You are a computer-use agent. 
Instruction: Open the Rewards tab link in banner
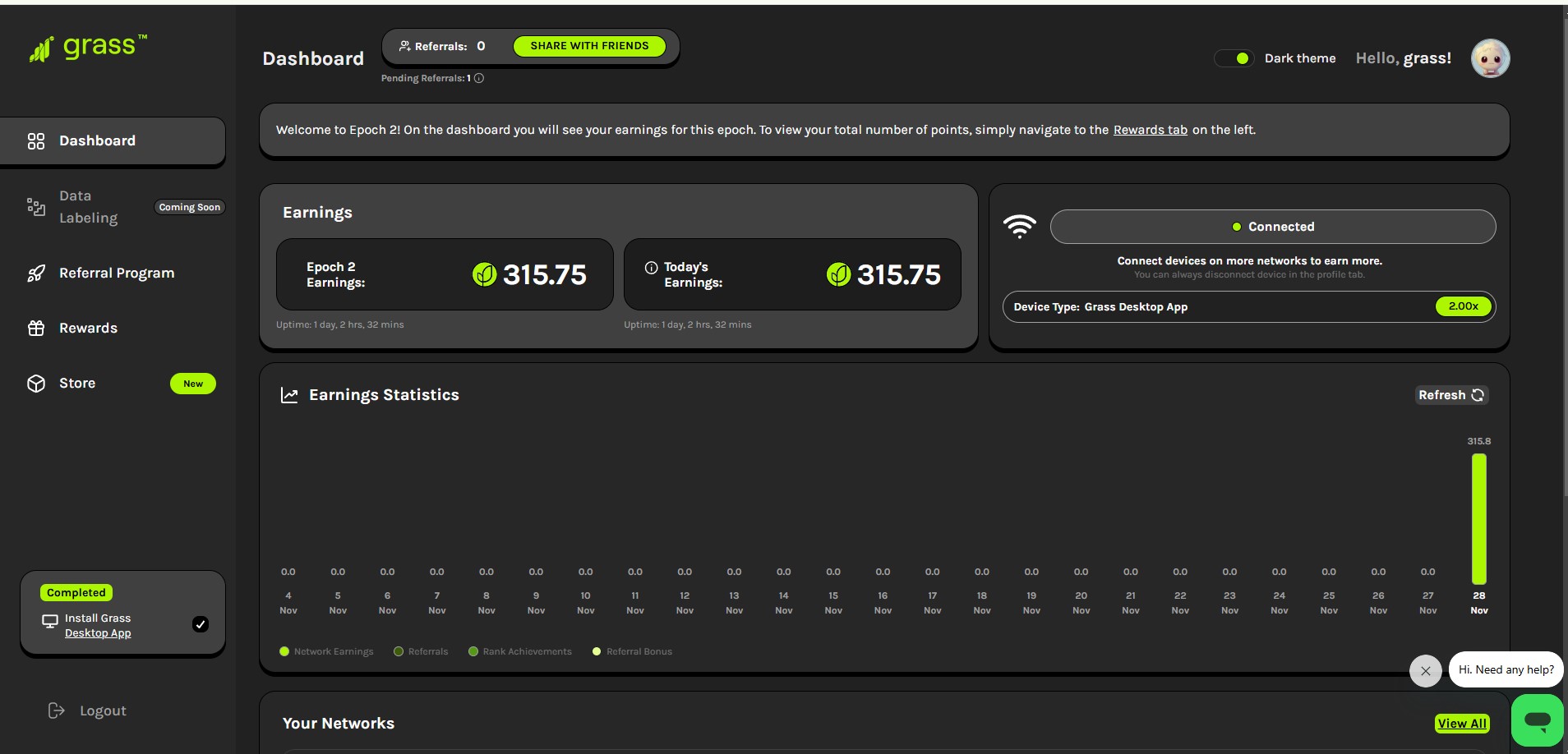(1150, 130)
